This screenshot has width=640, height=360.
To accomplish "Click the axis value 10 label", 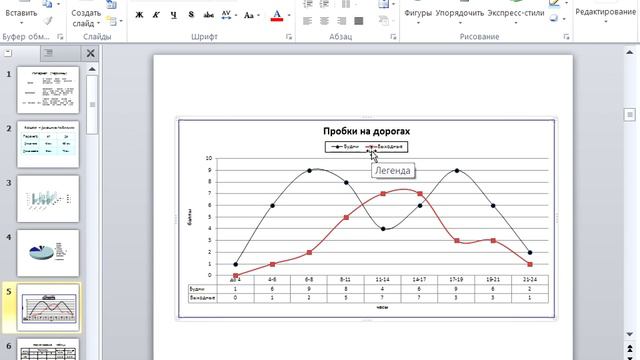I will (x=209, y=158).
